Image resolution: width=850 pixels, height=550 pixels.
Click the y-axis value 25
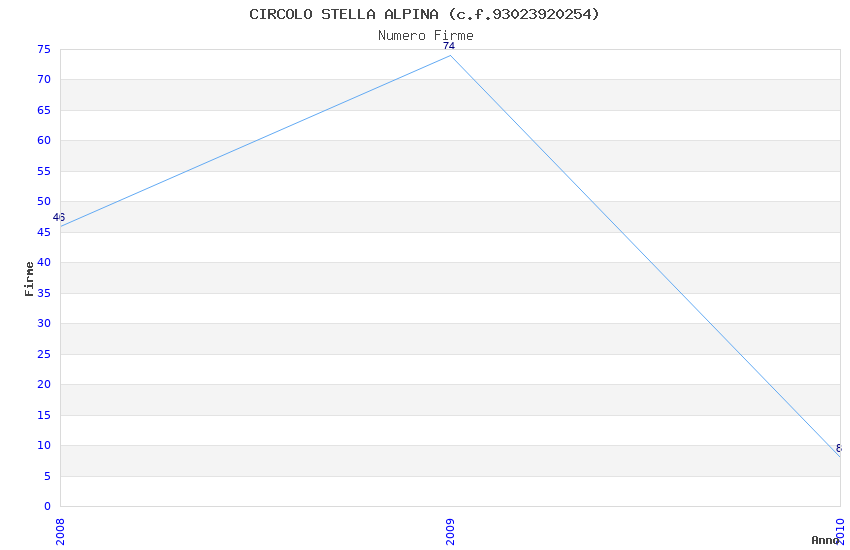pos(44,354)
